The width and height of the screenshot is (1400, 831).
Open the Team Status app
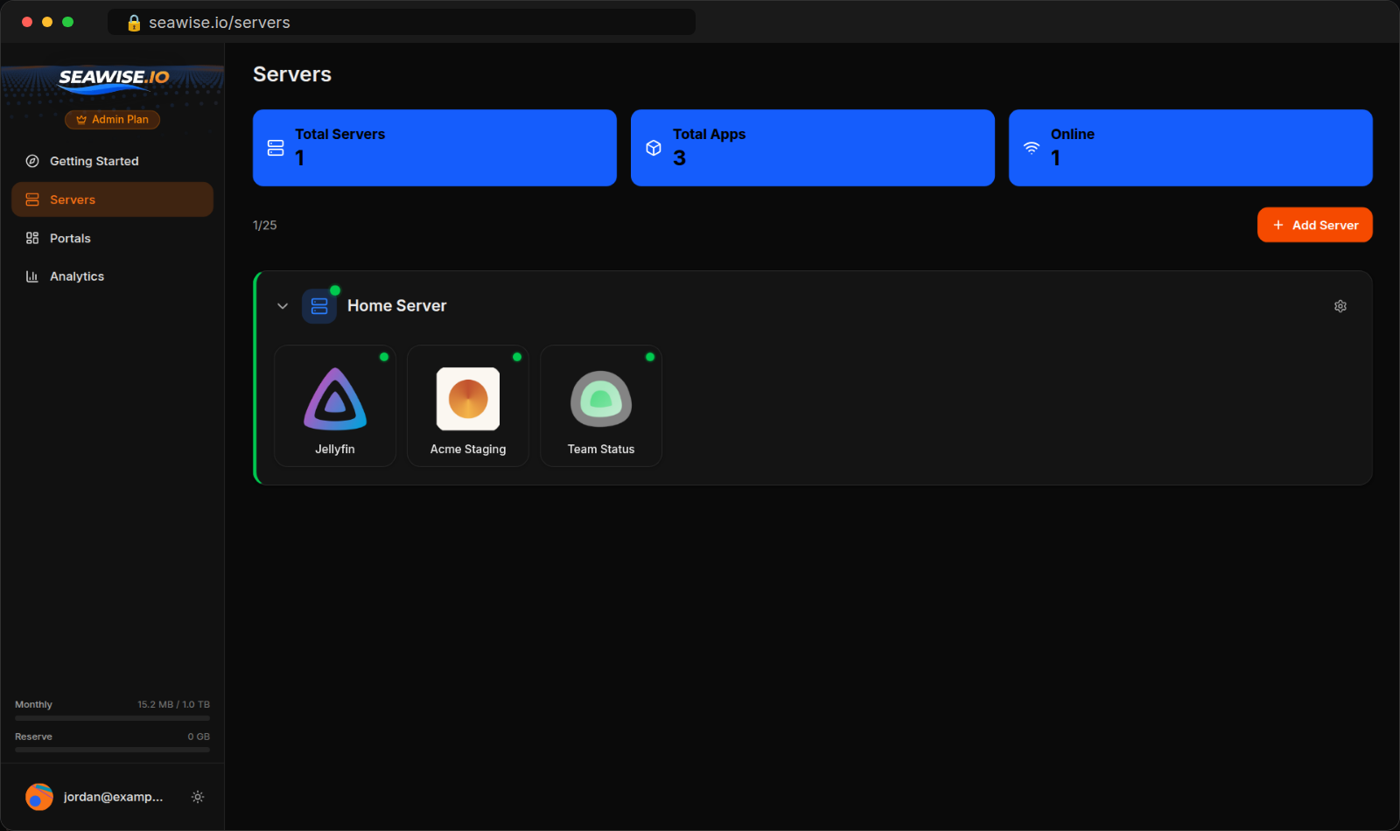click(601, 406)
